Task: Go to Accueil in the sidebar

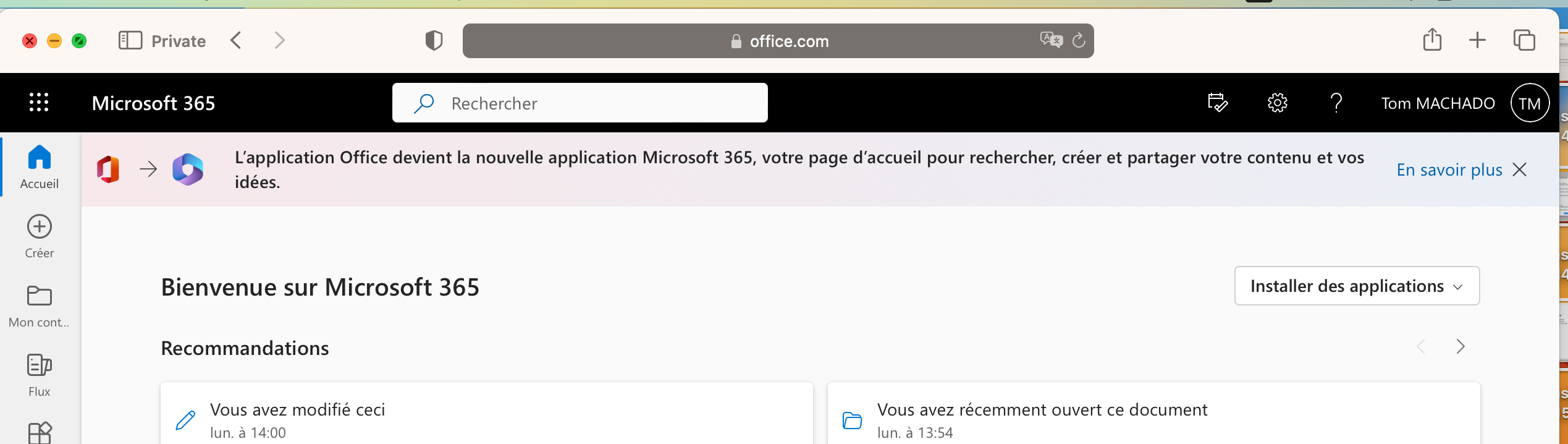Action: tap(40, 166)
